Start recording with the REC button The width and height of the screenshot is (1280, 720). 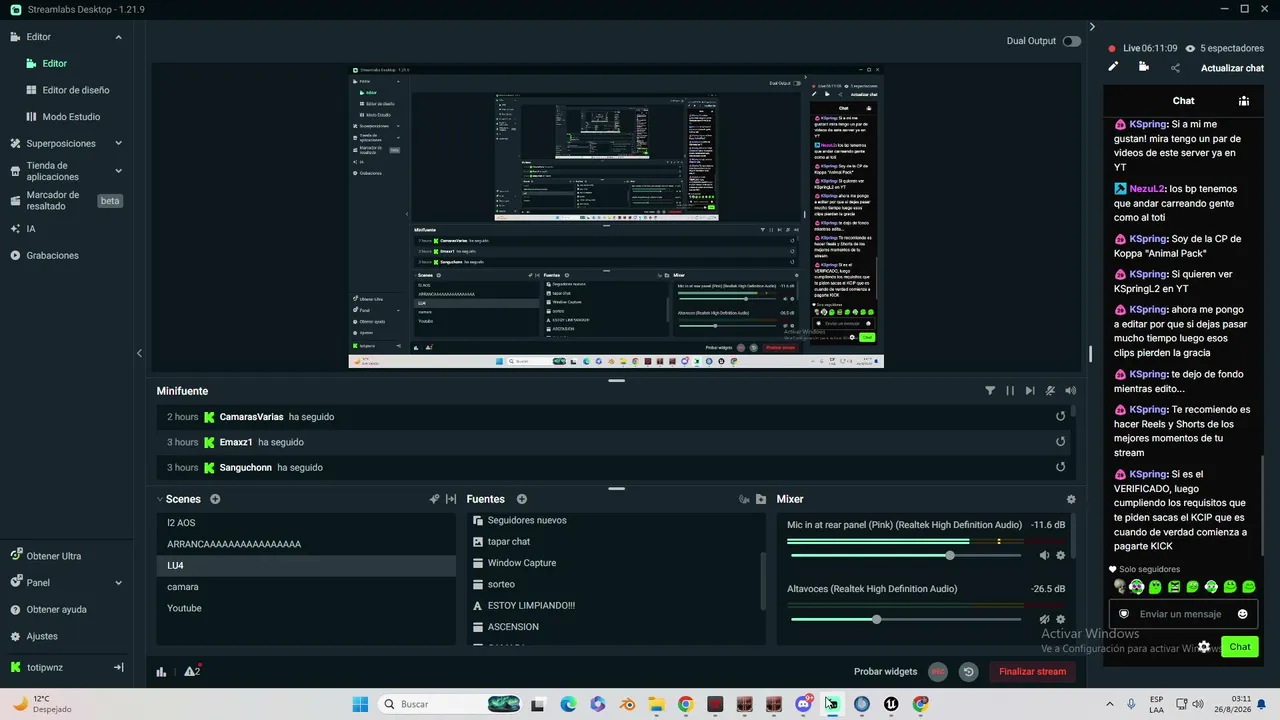click(x=938, y=672)
